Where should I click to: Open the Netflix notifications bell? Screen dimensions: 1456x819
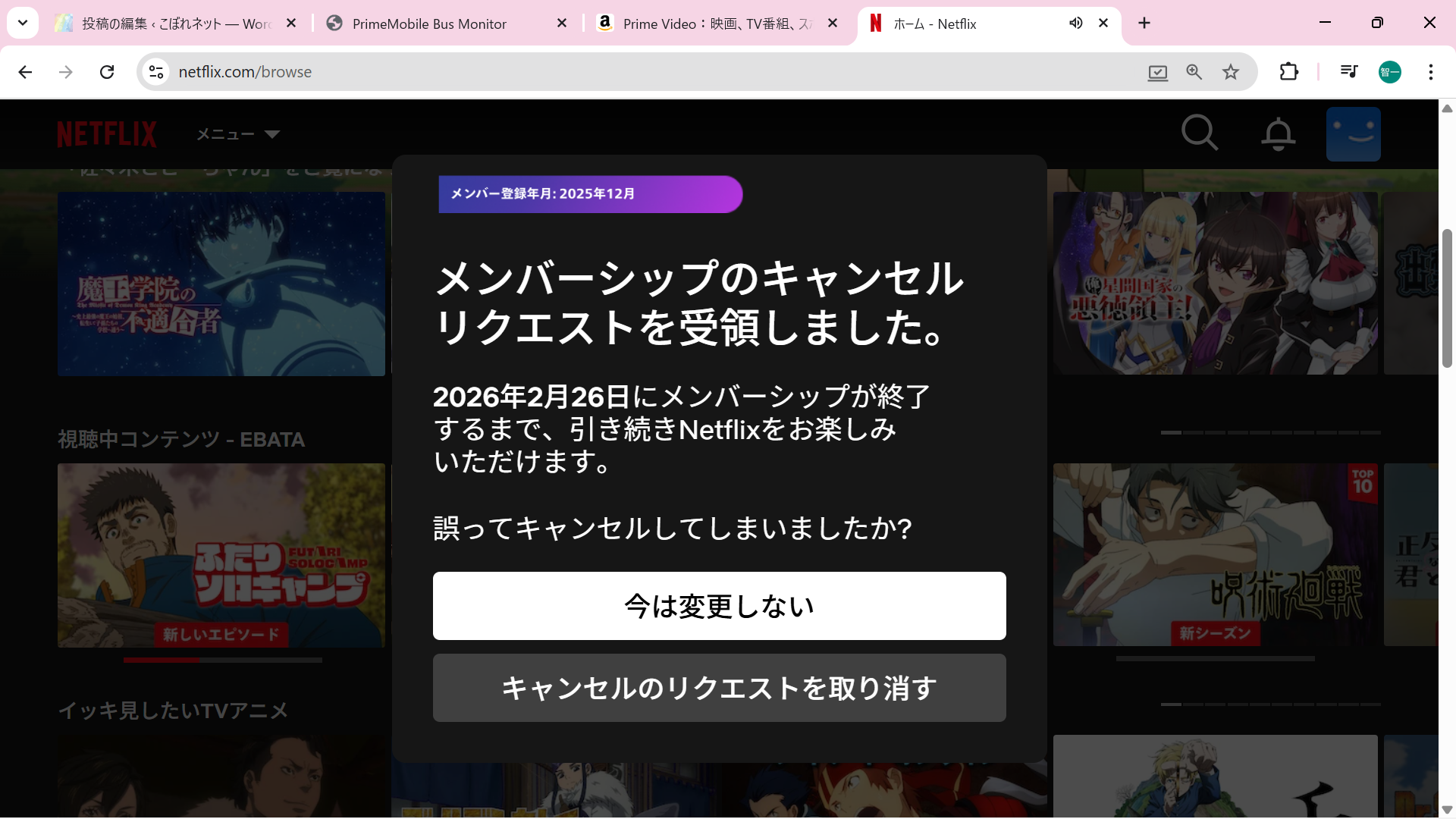click(x=1278, y=134)
